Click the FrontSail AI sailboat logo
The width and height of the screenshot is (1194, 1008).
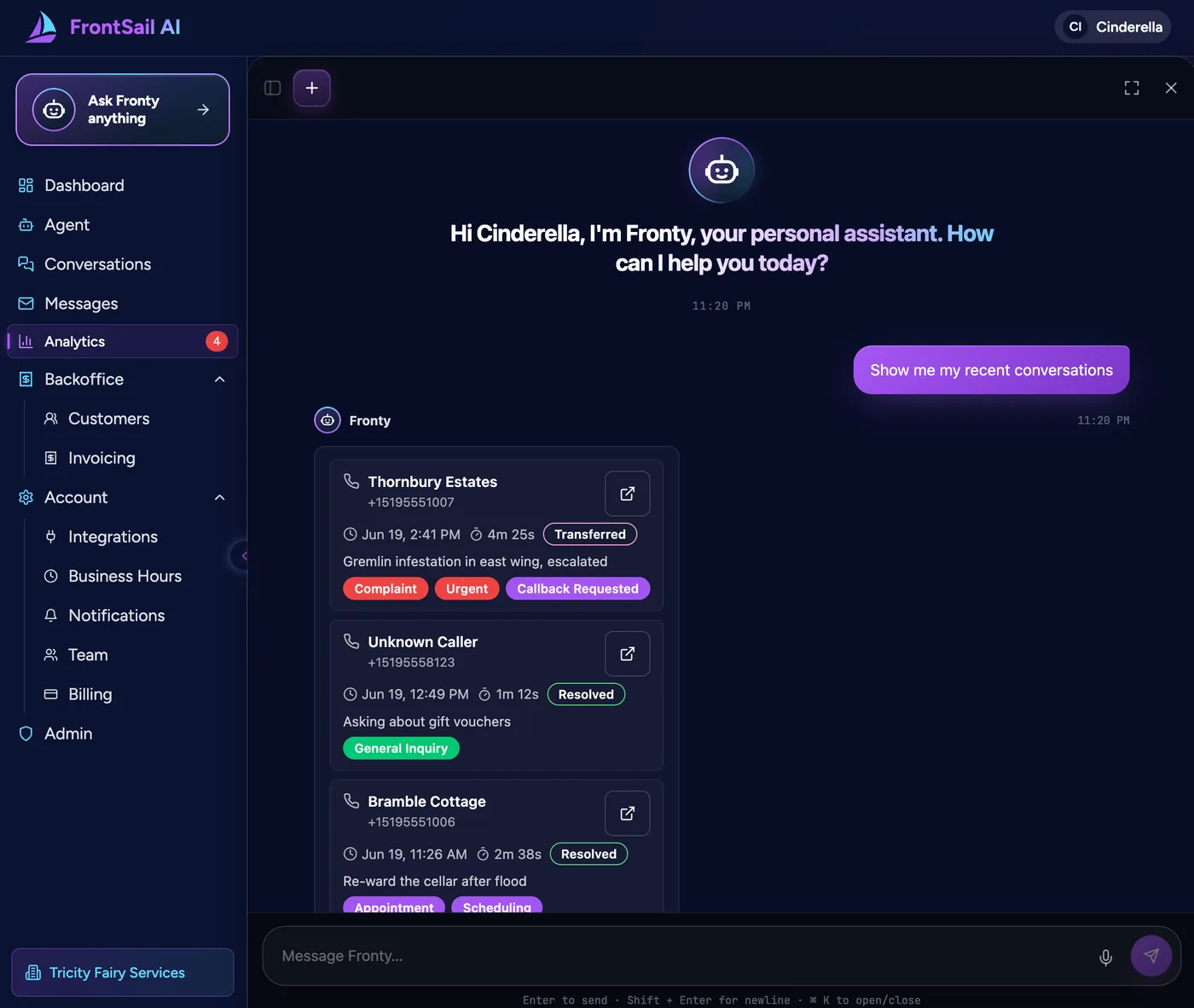(x=41, y=27)
